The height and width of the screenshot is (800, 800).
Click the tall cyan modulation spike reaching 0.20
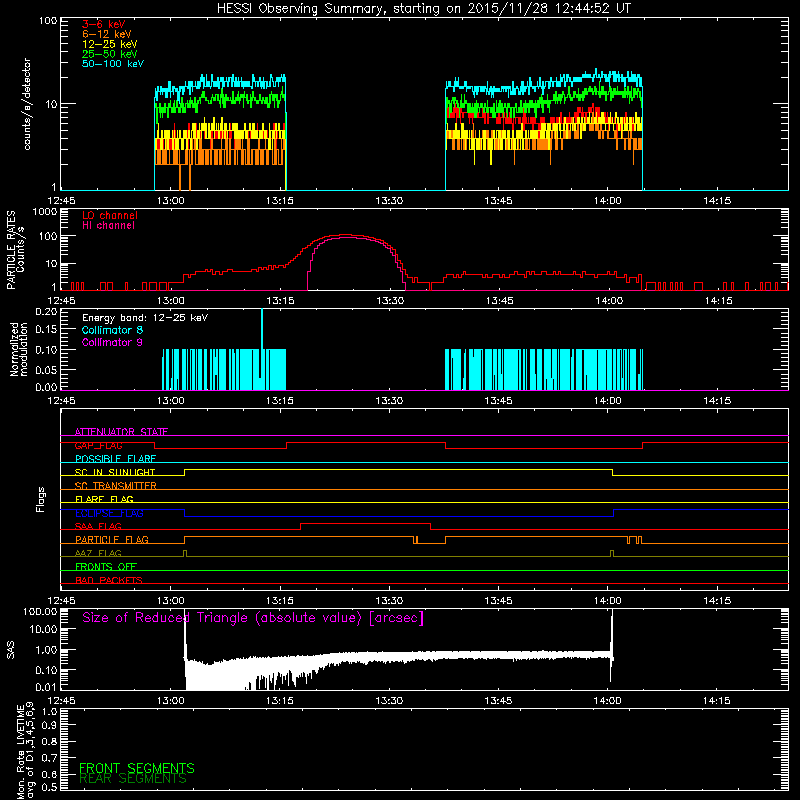click(x=262, y=329)
